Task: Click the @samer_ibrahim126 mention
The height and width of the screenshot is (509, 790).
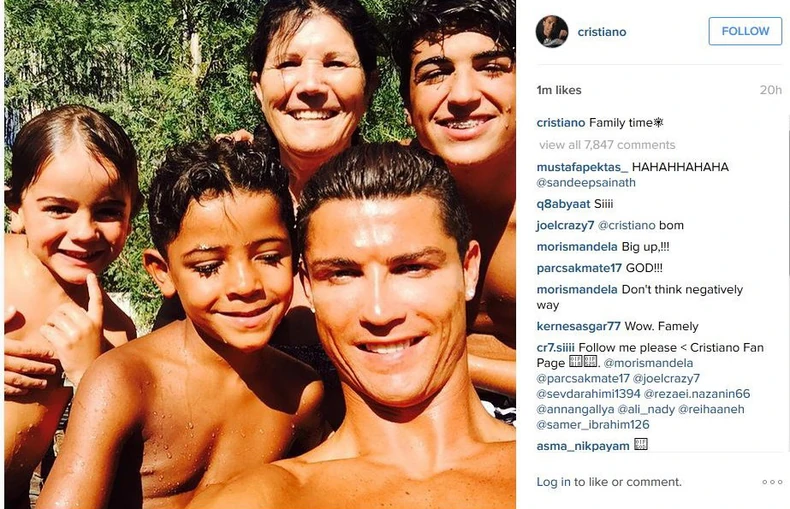Action: (592, 425)
